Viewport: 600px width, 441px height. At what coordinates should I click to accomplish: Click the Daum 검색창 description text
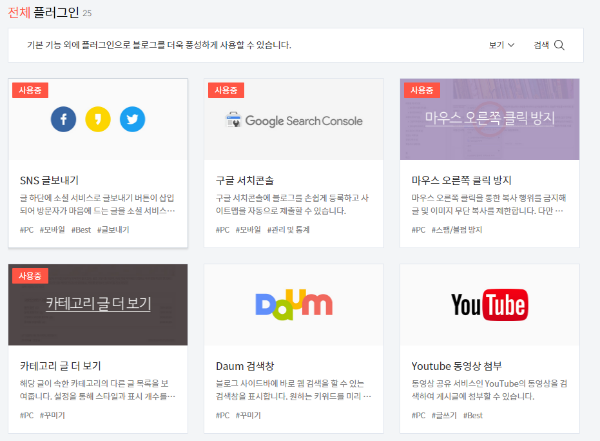tap(293, 390)
